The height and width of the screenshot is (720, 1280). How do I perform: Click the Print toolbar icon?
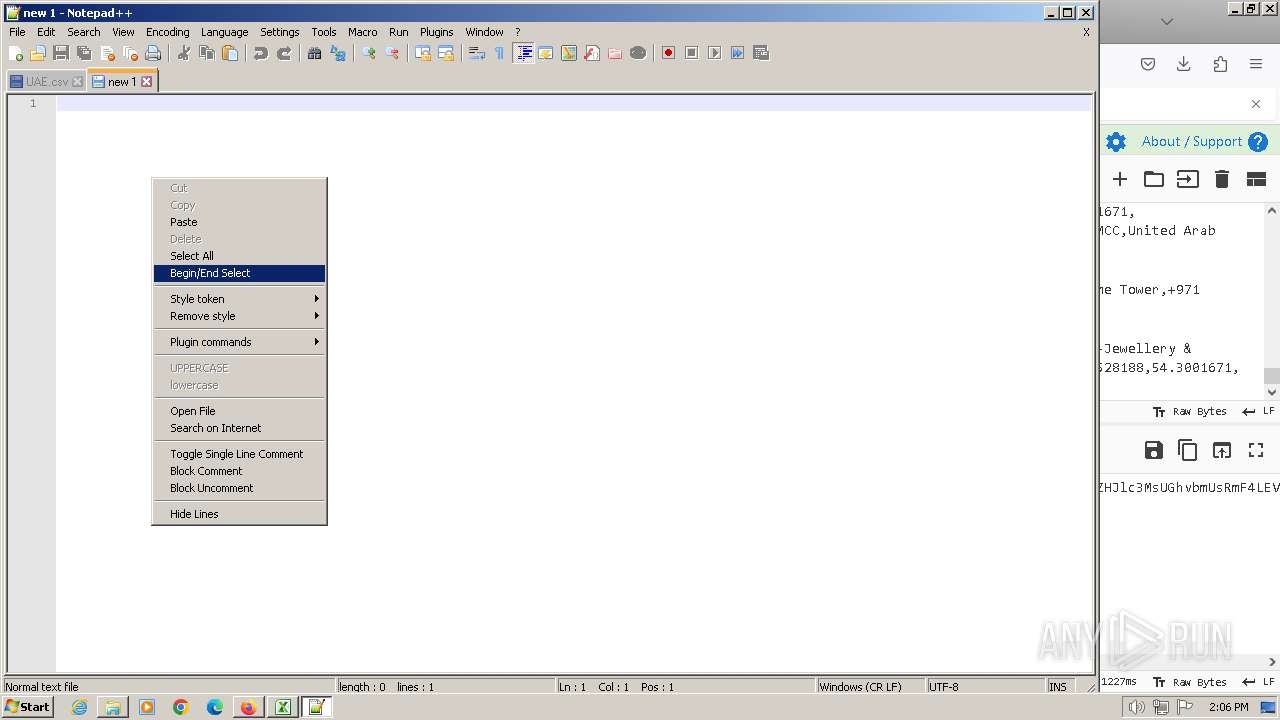tap(153, 53)
